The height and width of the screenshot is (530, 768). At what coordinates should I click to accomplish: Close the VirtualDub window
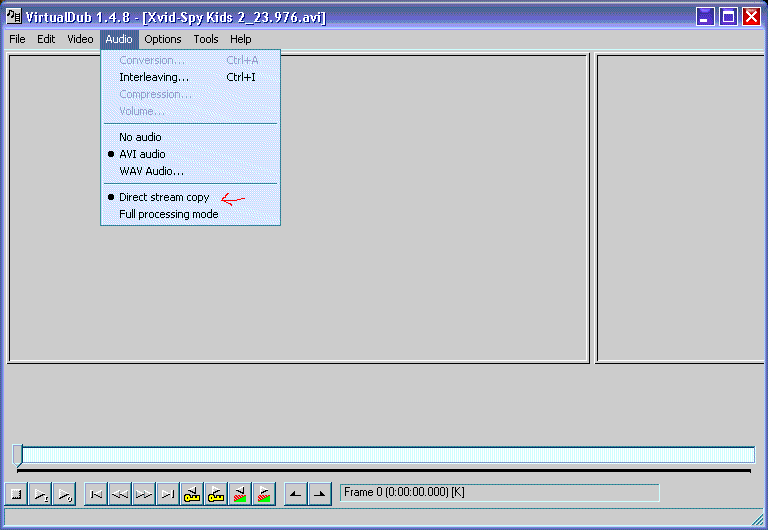pyautogui.click(x=751, y=17)
